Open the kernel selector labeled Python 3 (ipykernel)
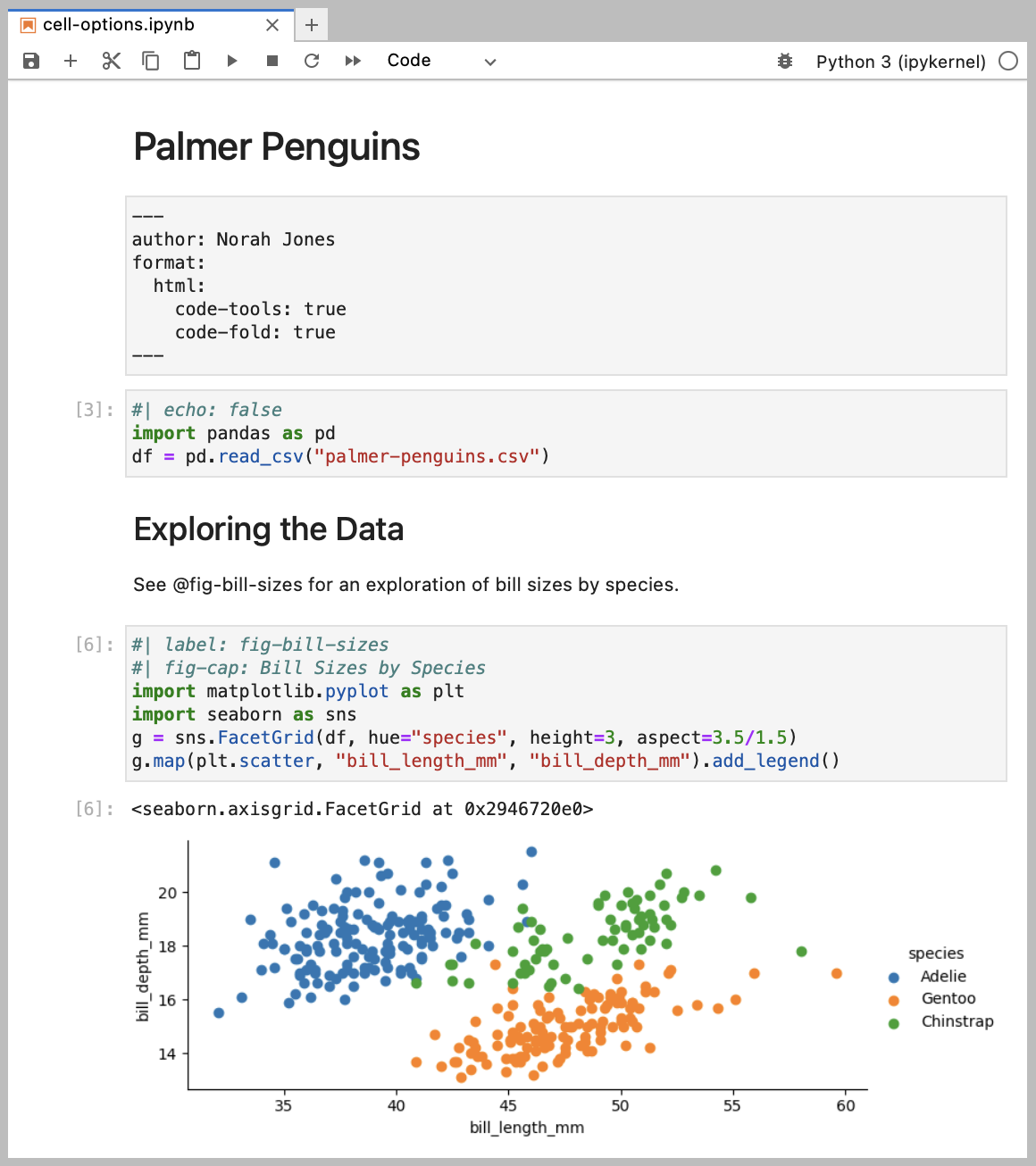The width and height of the screenshot is (1036, 1166). [900, 61]
